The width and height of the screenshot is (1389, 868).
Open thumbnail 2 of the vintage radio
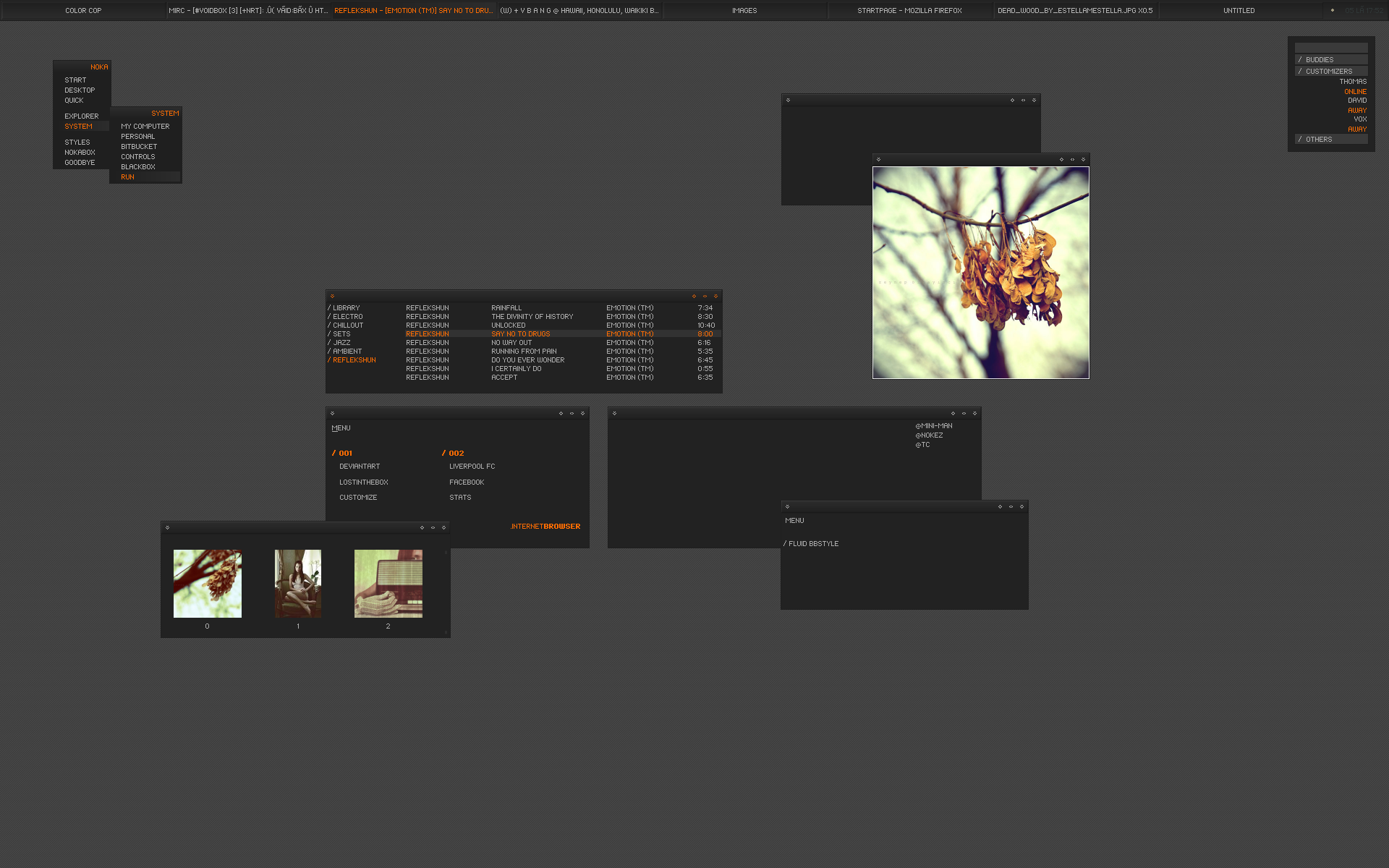click(x=388, y=584)
